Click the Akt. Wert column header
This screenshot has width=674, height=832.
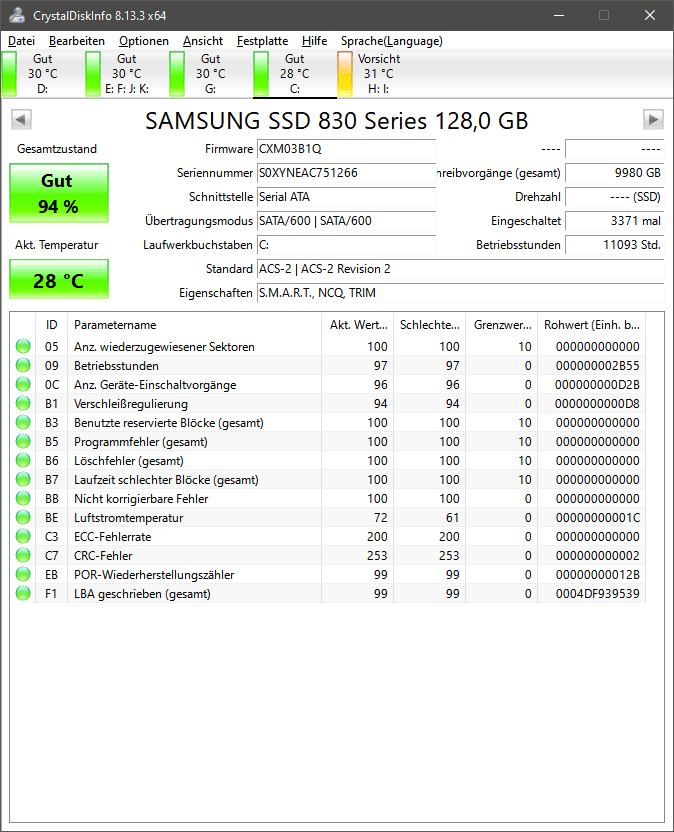tap(358, 325)
